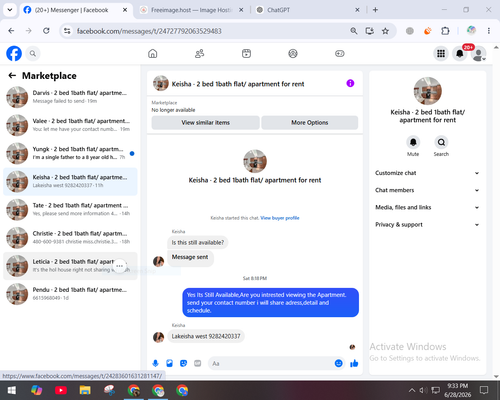Expand Privacy & support section

[427, 225]
